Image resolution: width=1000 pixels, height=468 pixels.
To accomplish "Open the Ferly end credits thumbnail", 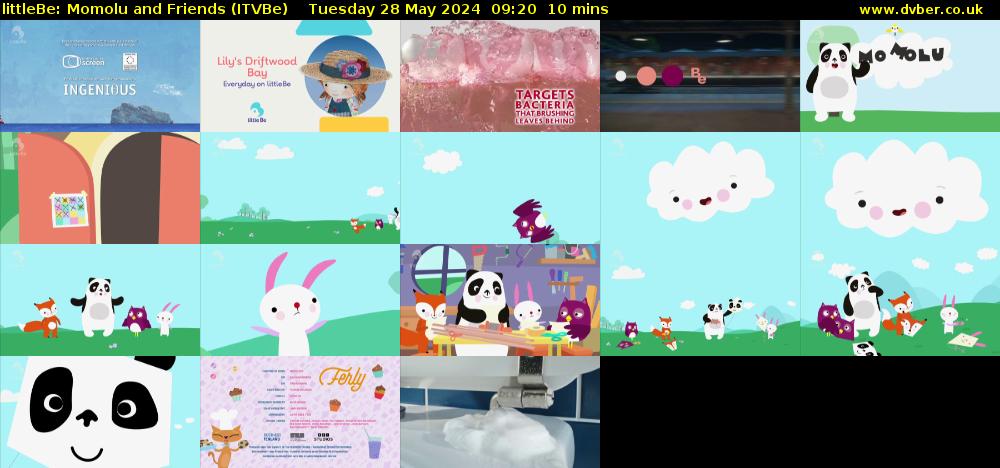I will (300, 412).
